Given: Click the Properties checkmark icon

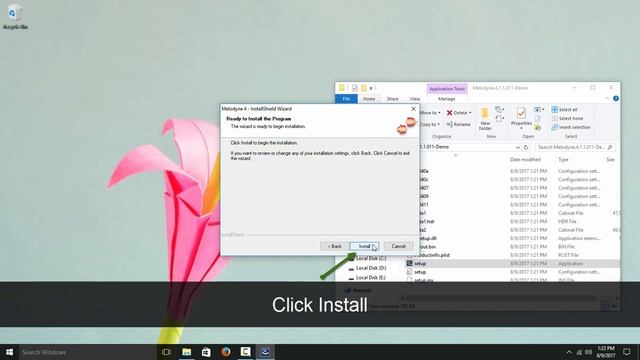Looking at the screenshot, I should click(521, 113).
